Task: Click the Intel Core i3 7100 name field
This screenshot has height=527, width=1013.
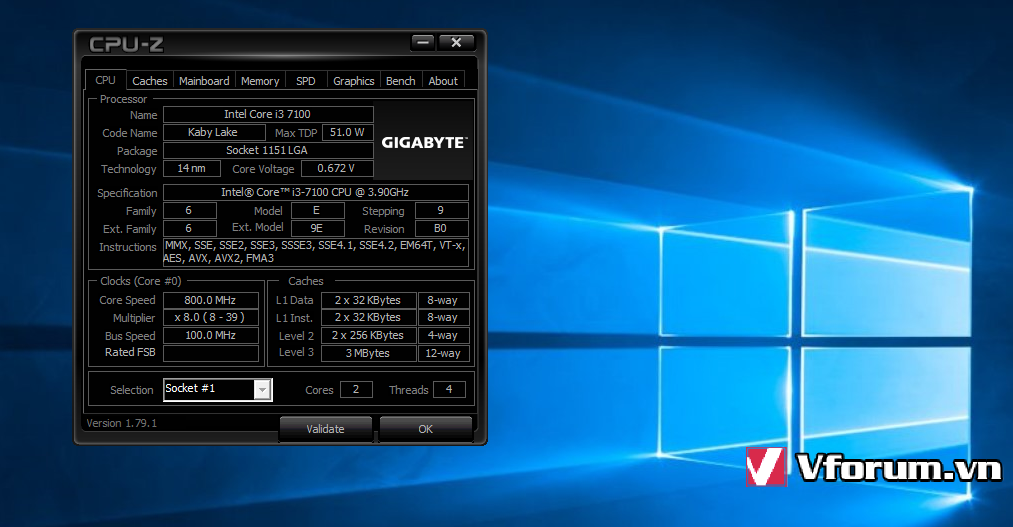Action: [268, 114]
